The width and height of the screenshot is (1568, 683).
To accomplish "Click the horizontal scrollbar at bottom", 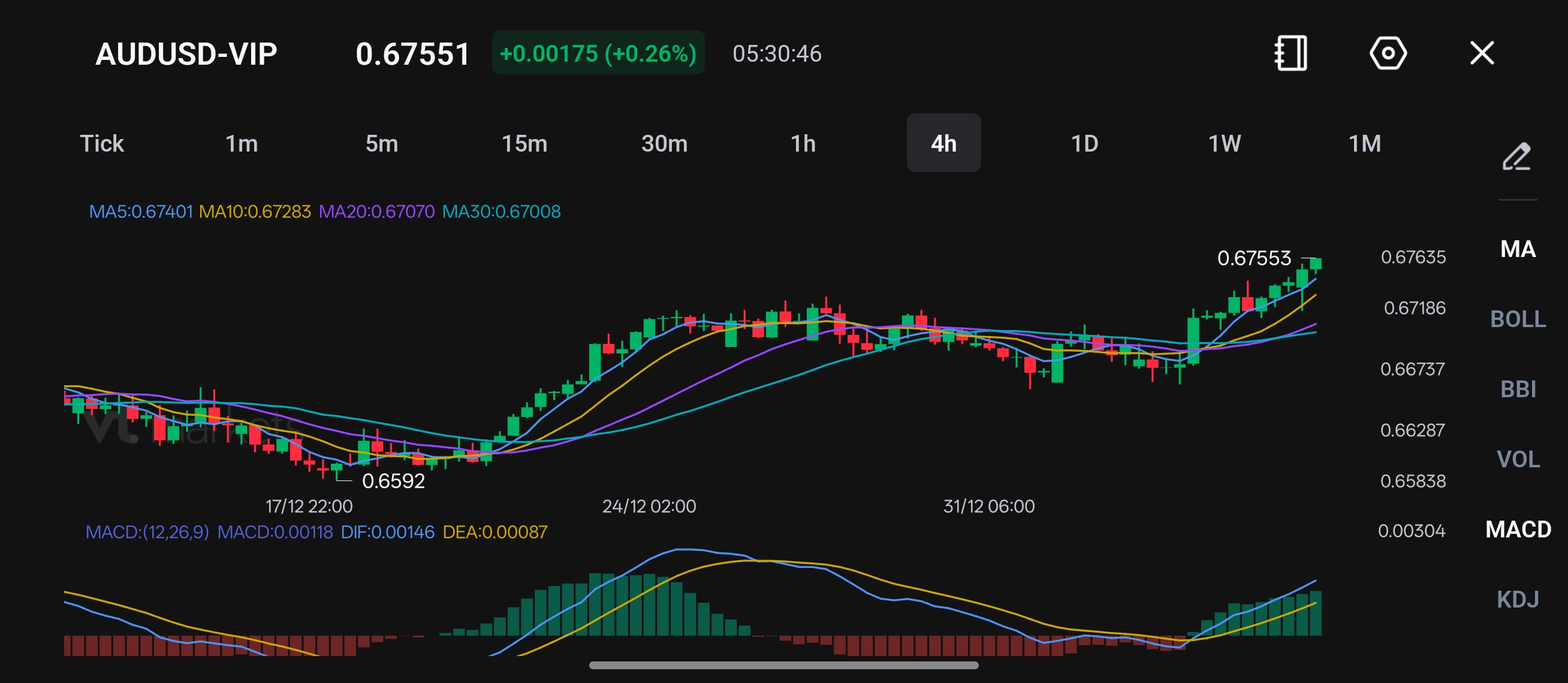I will pos(783,666).
